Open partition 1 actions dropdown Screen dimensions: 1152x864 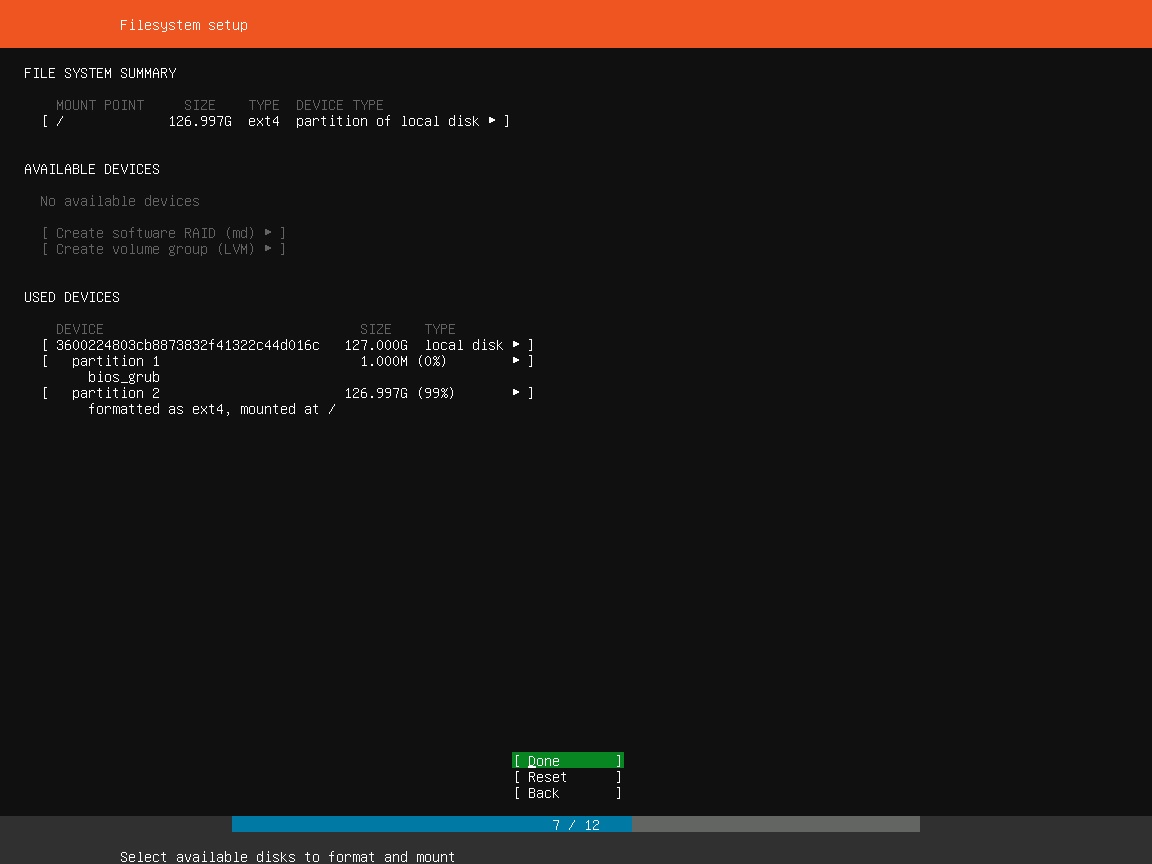pos(516,361)
